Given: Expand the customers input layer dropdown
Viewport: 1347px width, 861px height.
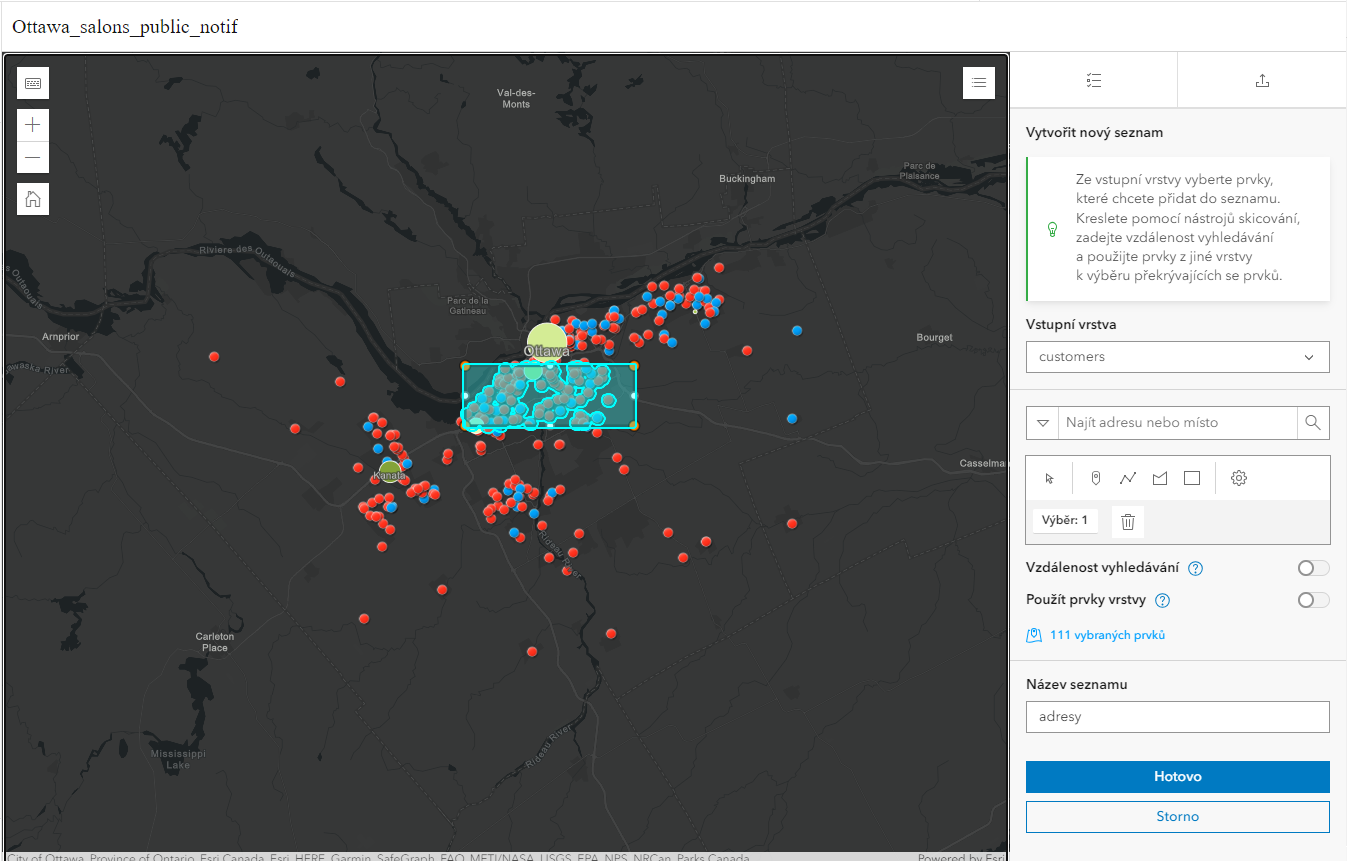Looking at the screenshot, I should (x=1178, y=357).
